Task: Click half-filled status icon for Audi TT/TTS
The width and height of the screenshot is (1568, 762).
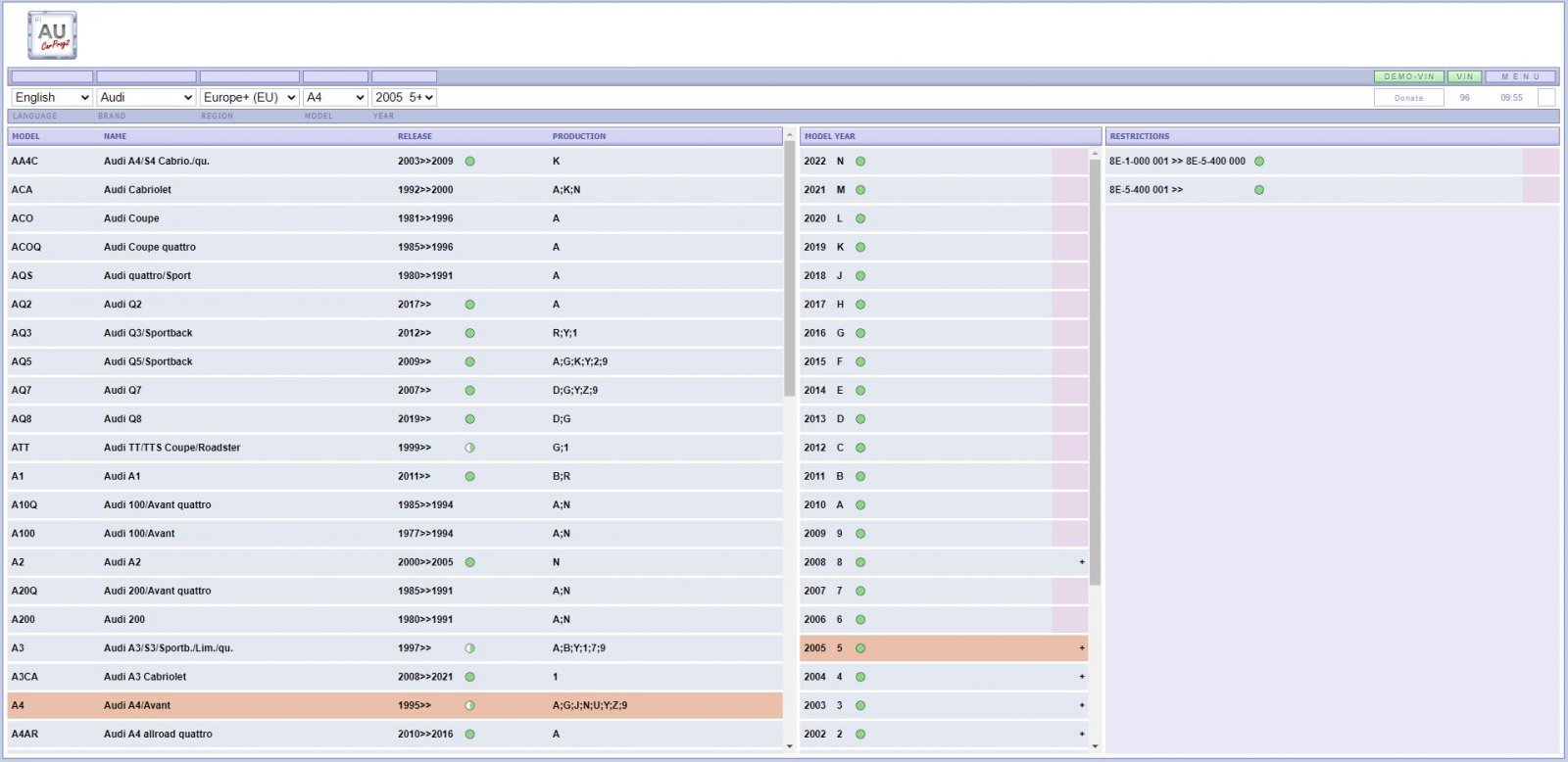Action: click(x=470, y=448)
